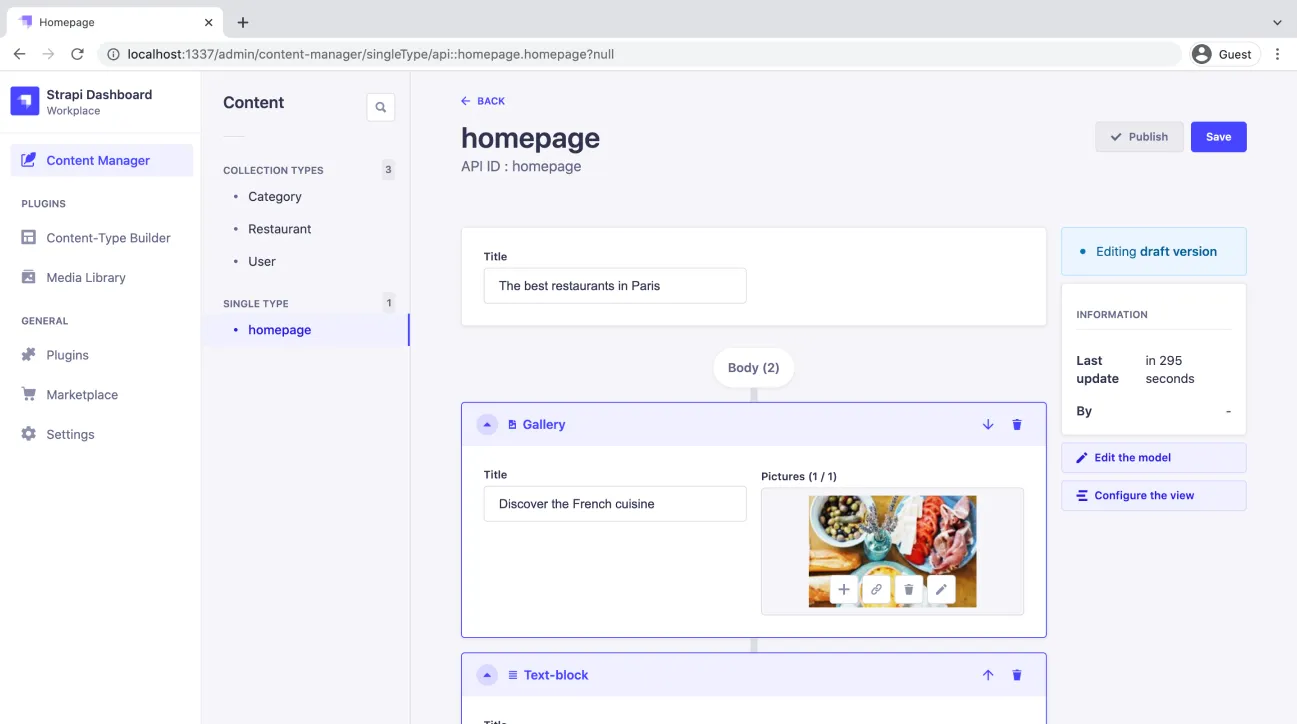Click the Strapi logo icon
This screenshot has height=724, width=1297.
pos(25,101)
